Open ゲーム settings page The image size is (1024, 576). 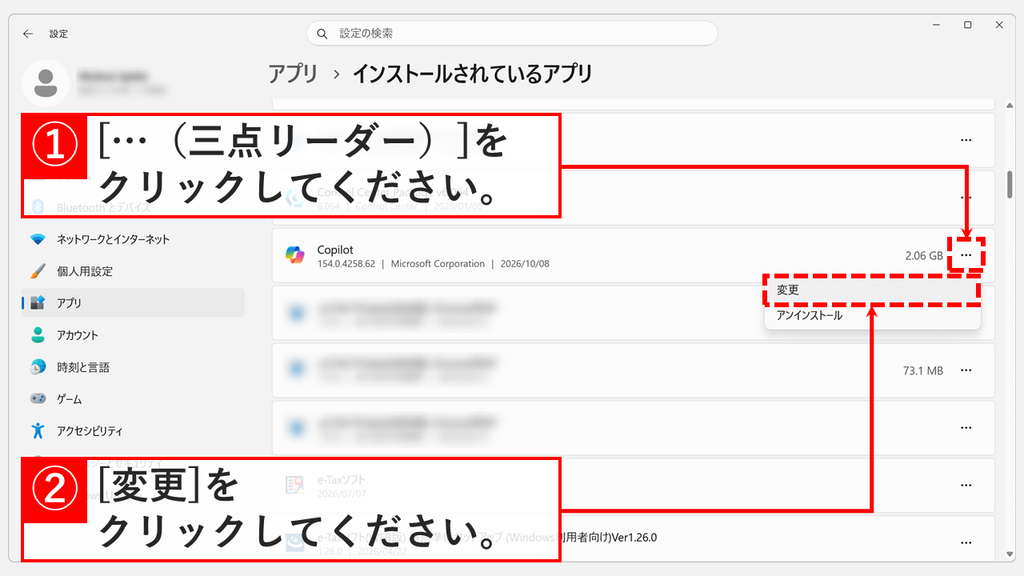pos(133,399)
